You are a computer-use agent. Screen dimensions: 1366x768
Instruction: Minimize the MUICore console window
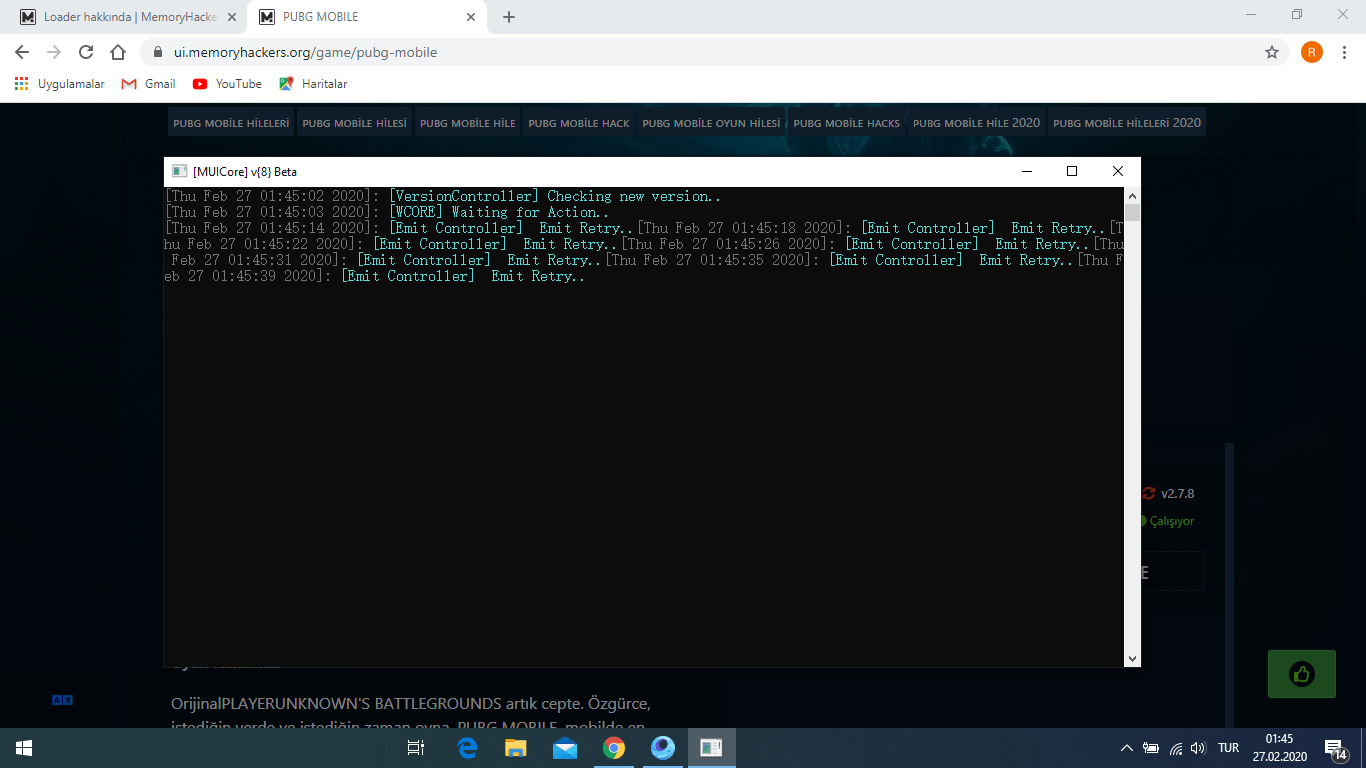tap(1026, 171)
